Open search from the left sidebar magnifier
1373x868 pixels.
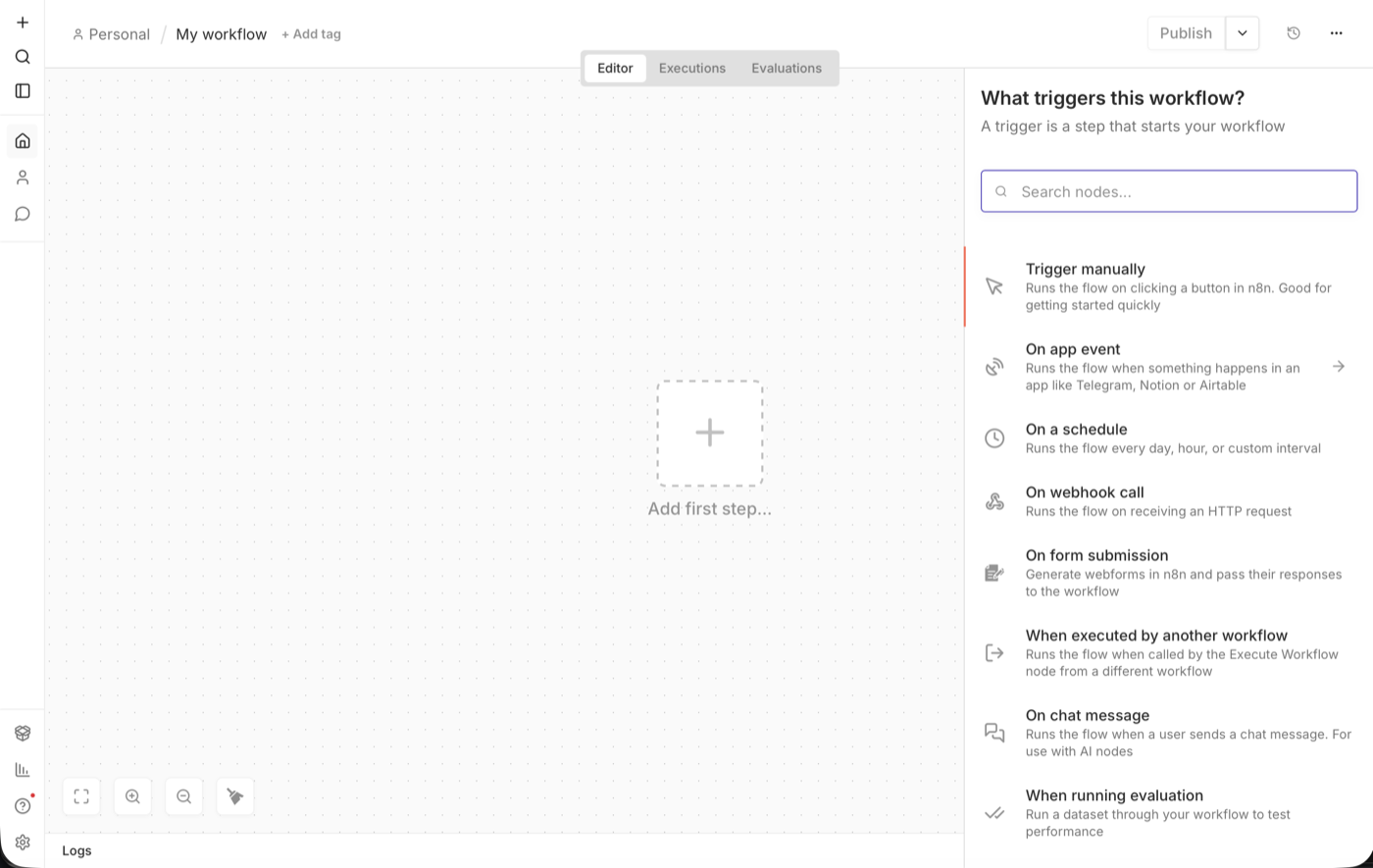tap(23, 57)
